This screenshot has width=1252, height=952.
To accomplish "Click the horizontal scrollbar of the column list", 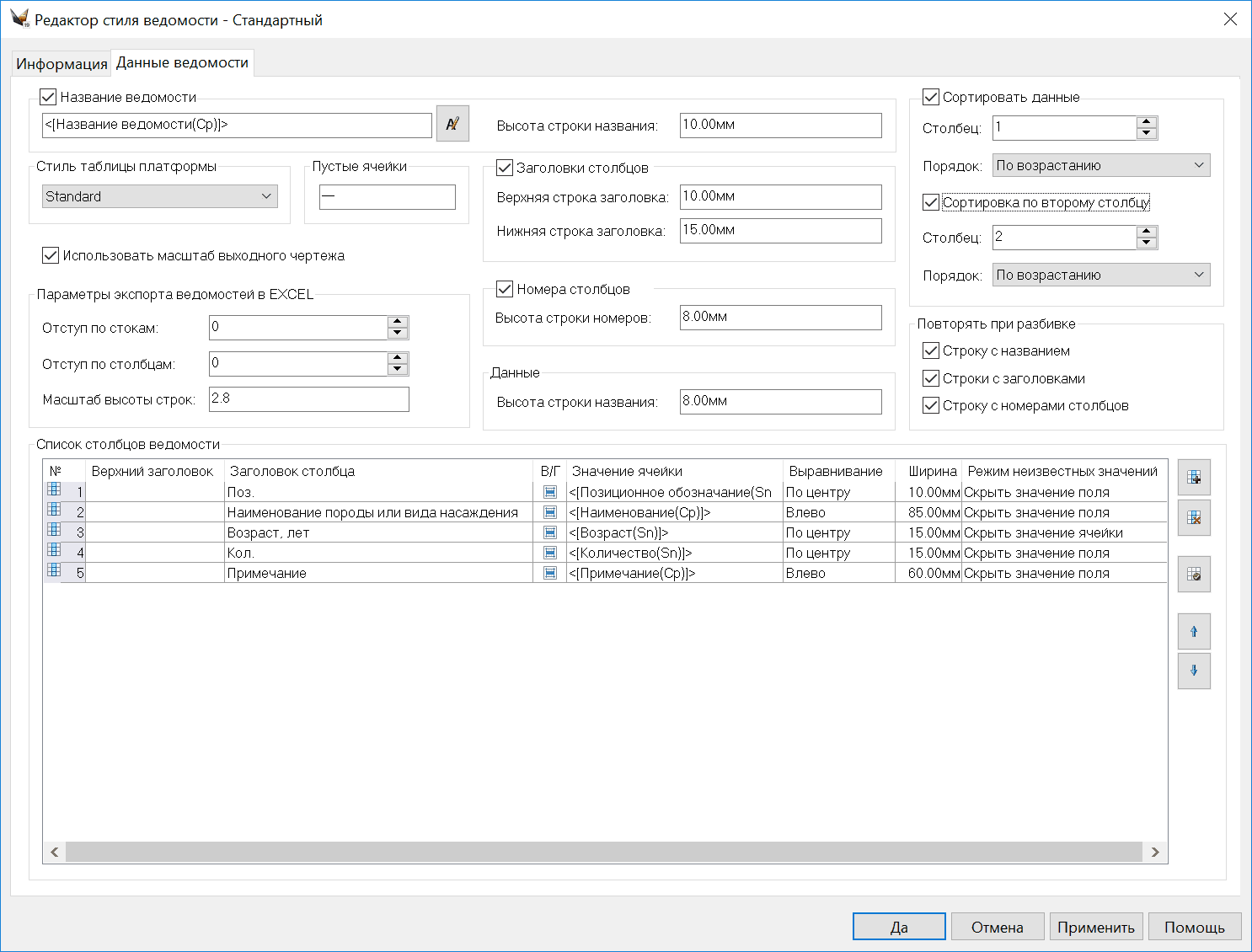I will point(604,852).
